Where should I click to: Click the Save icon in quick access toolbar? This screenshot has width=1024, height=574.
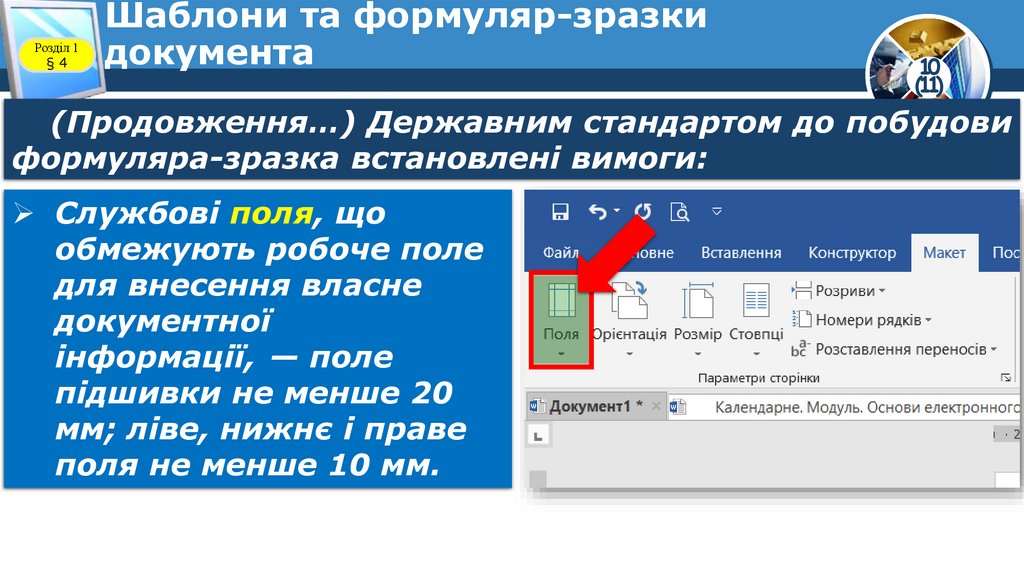[560, 212]
